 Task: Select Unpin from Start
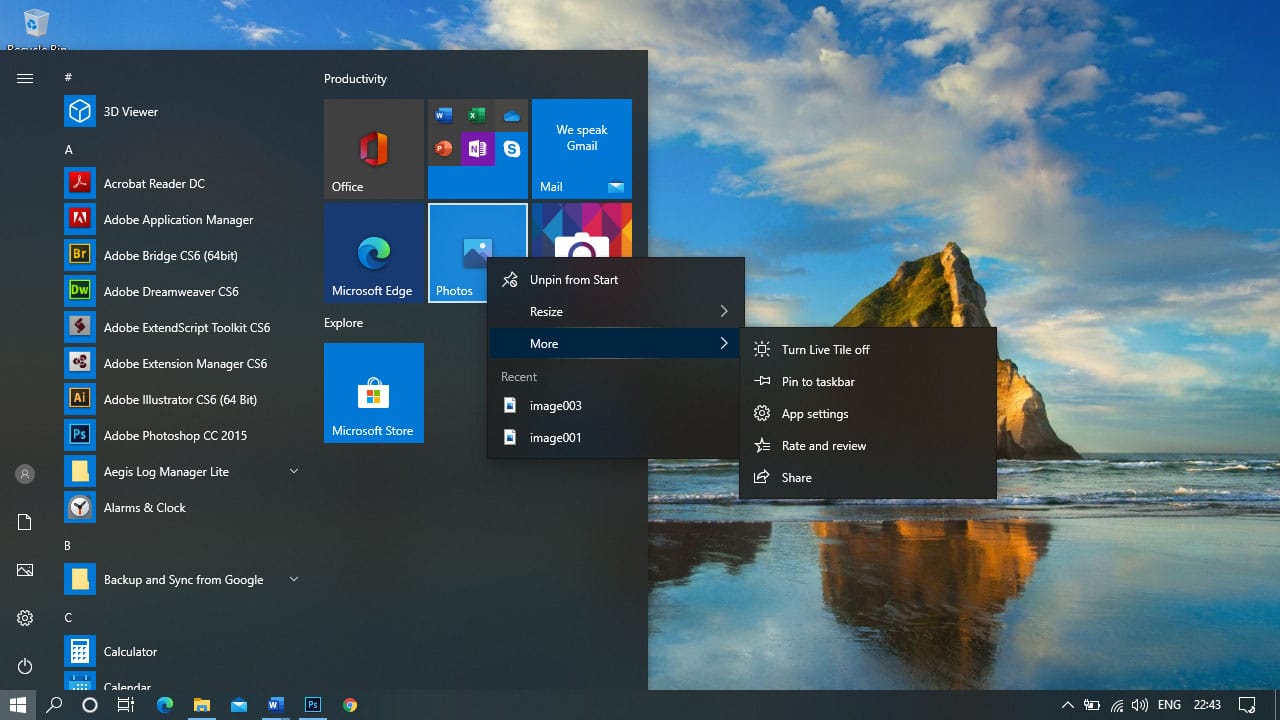(x=573, y=280)
